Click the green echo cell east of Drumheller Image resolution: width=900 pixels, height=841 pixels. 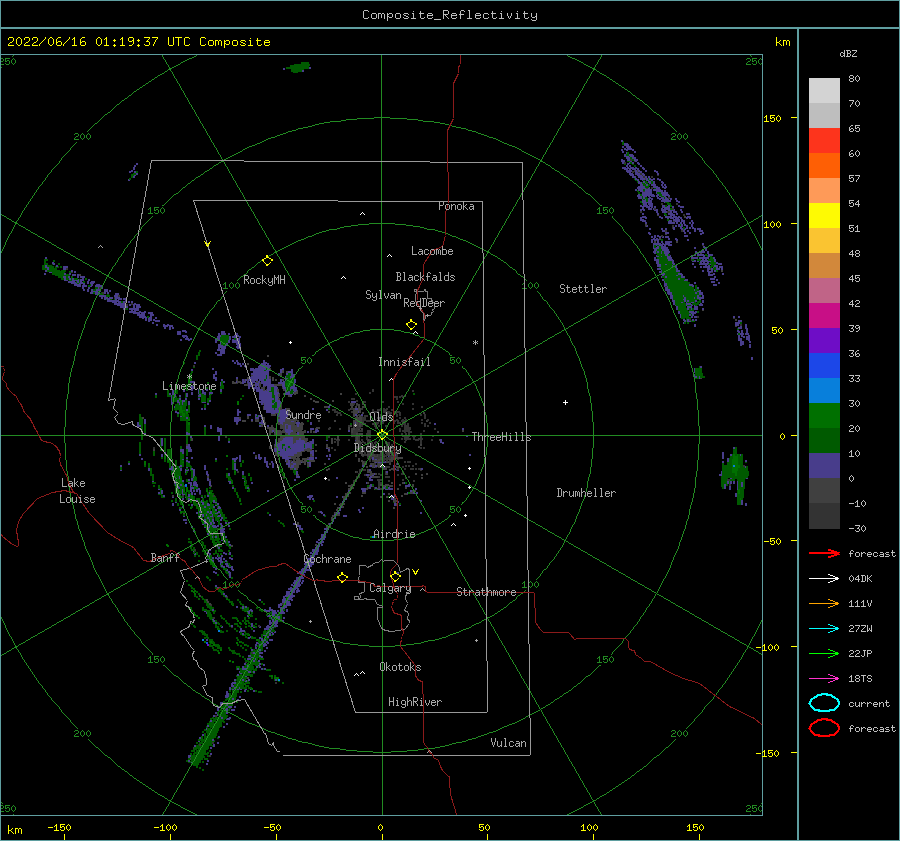(735, 474)
